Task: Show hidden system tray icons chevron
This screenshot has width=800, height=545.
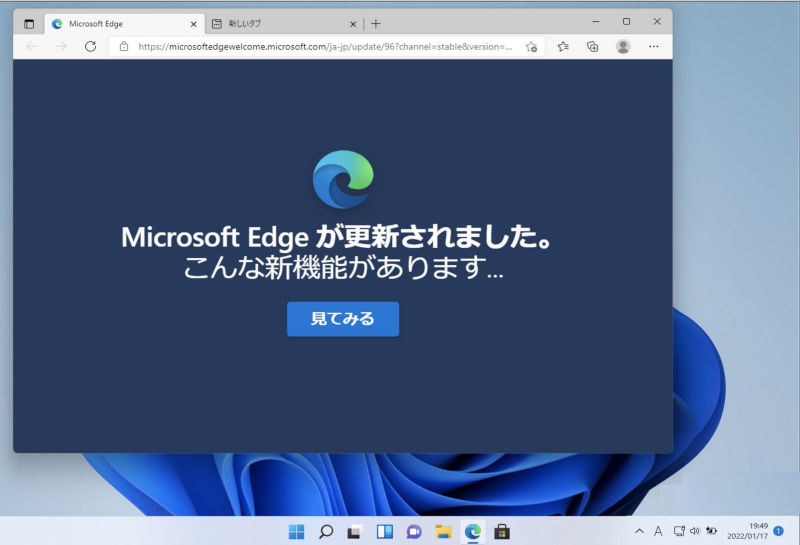Action: coord(639,531)
